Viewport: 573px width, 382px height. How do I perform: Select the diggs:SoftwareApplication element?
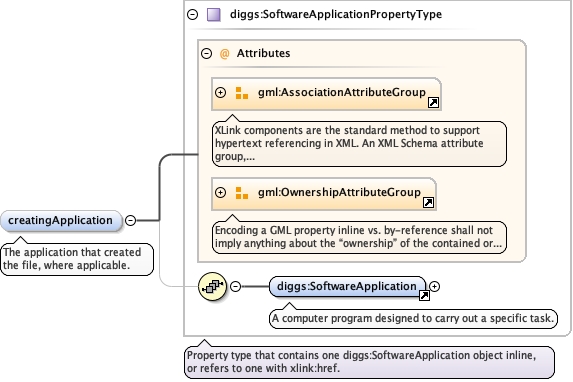click(x=347, y=286)
